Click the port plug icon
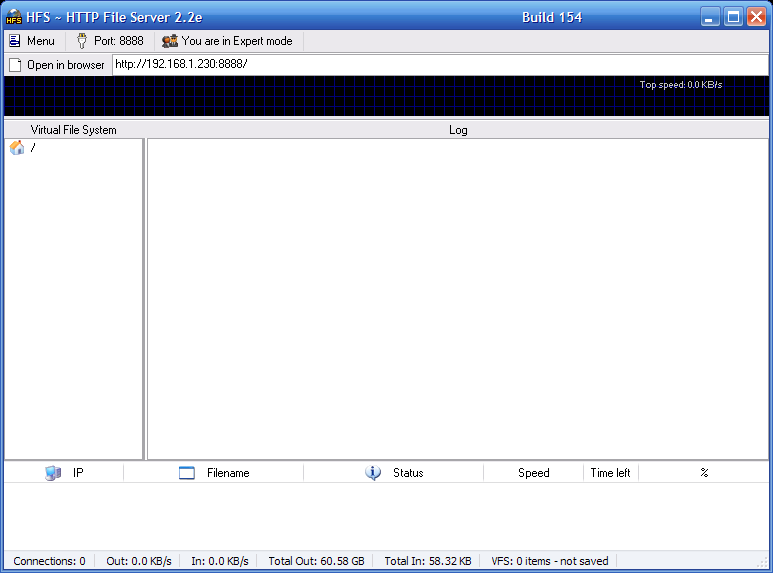Viewport: 773px width, 573px height. tap(81, 41)
